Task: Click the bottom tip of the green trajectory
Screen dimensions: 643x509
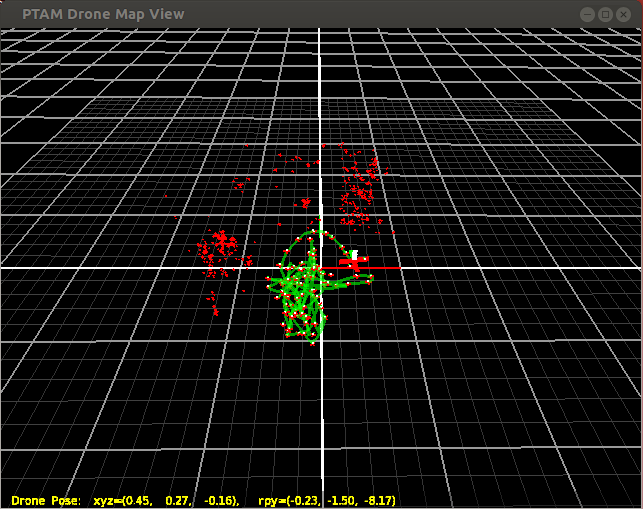Action: point(311,343)
